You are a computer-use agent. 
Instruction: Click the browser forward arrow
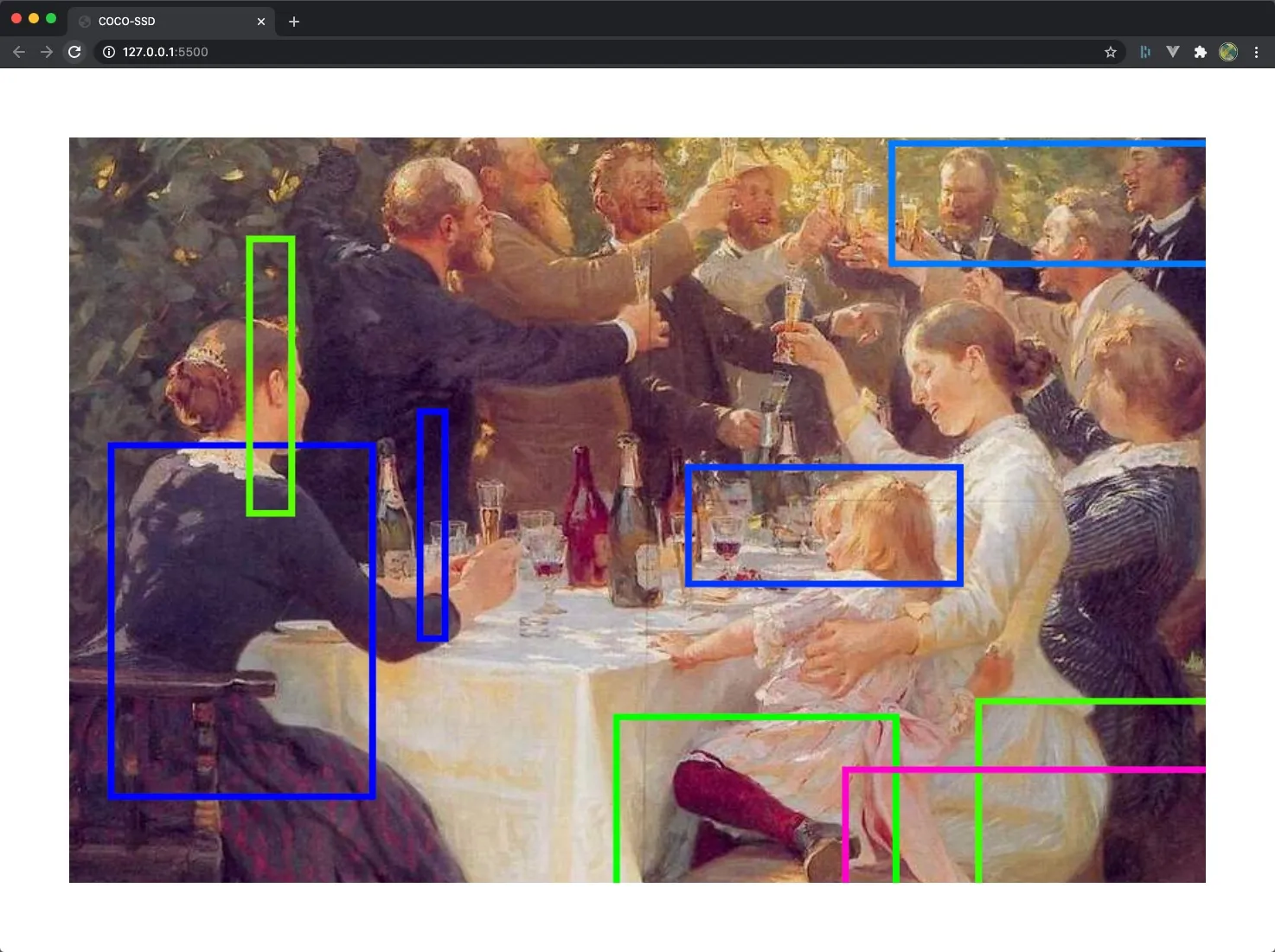pos(47,52)
